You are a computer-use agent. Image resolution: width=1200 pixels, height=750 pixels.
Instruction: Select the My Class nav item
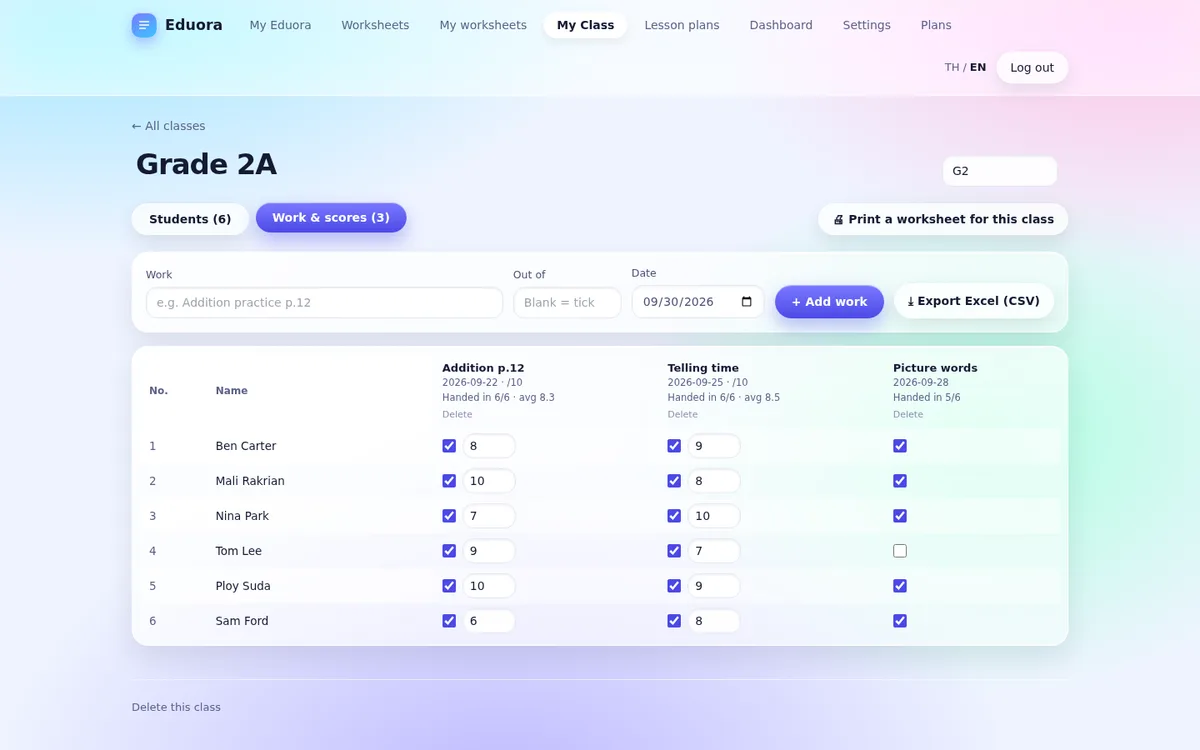(585, 25)
